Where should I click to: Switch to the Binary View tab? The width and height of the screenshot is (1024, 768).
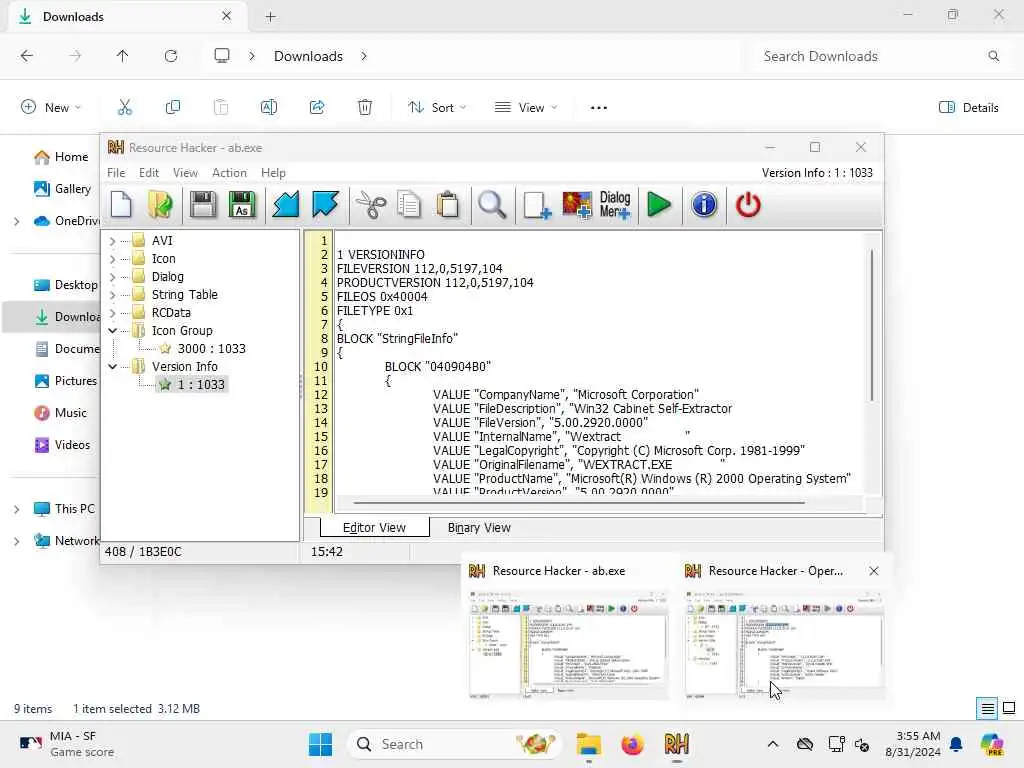point(479,528)
